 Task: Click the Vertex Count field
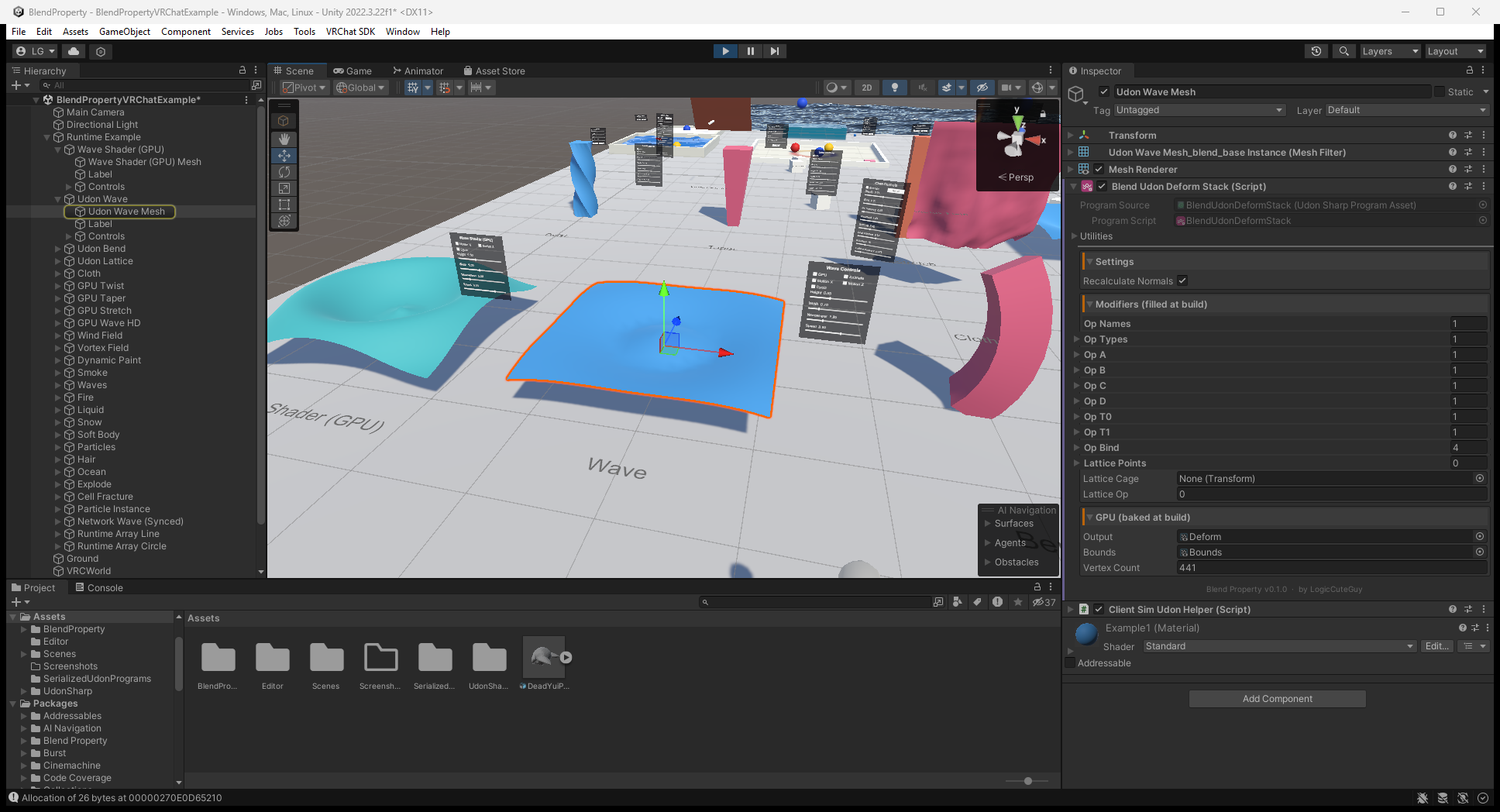point(1331,568)
